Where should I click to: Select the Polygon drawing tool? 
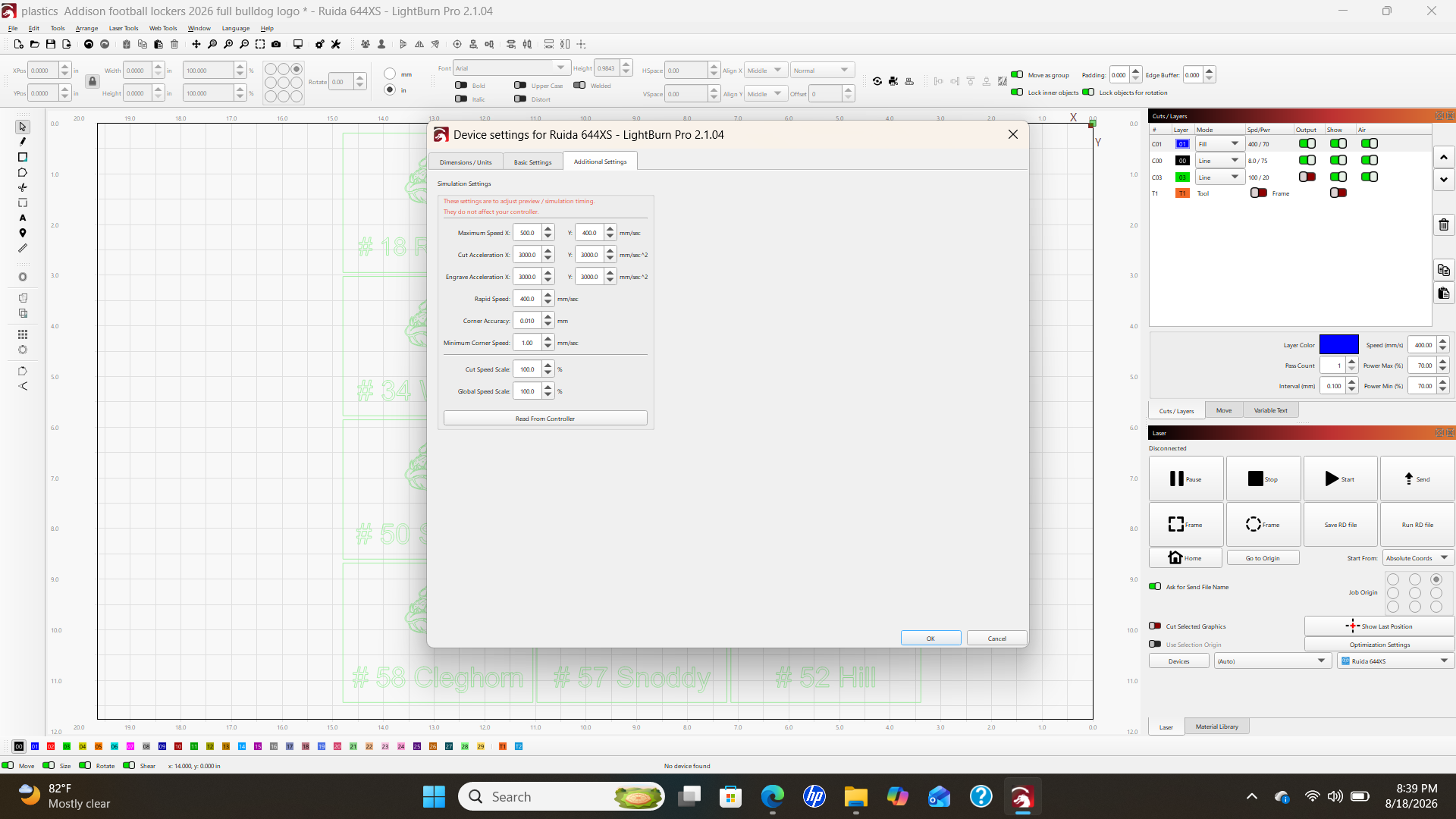(x=23, y=172)
